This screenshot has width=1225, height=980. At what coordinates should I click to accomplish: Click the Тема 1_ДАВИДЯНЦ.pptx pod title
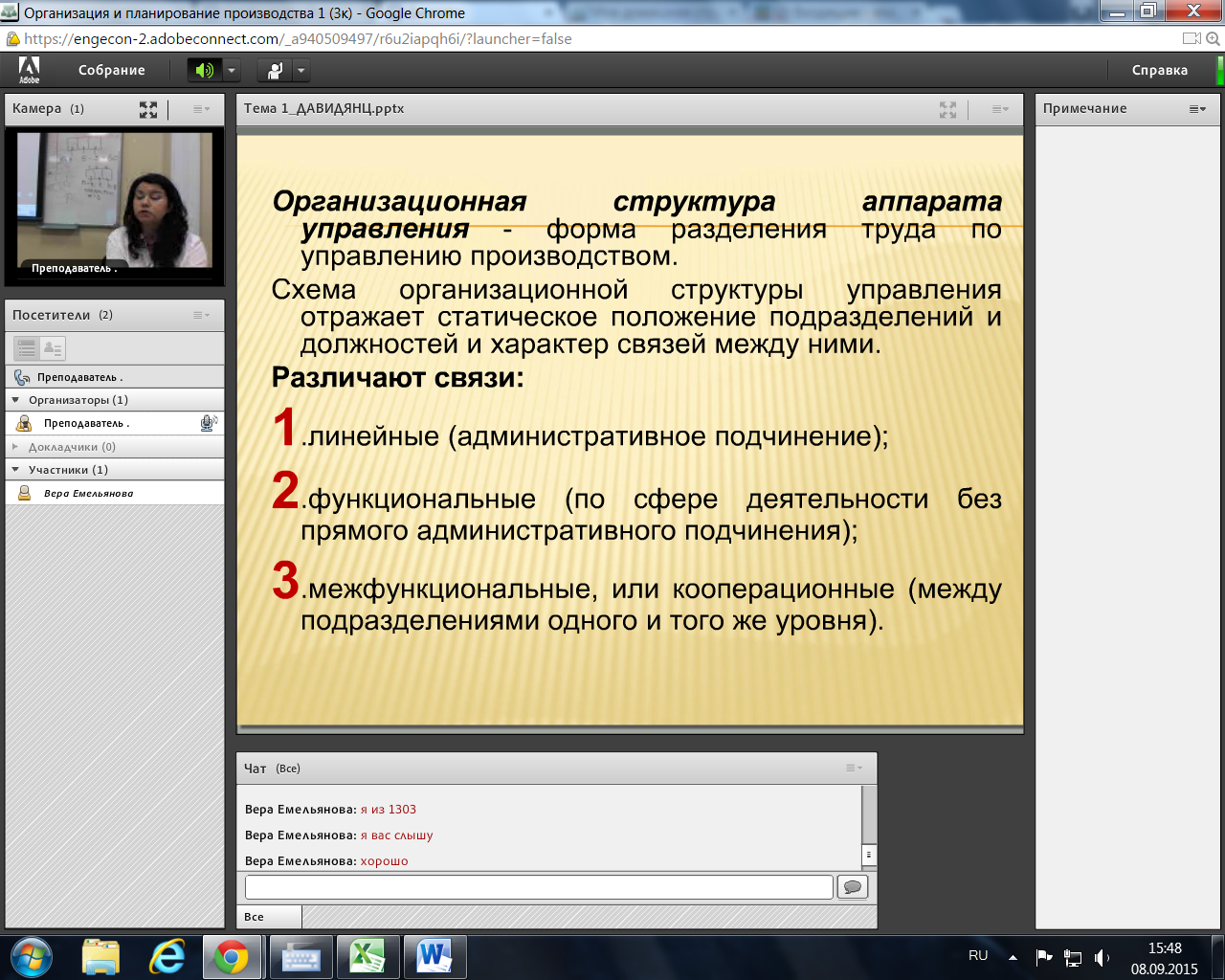pos(324,108)
